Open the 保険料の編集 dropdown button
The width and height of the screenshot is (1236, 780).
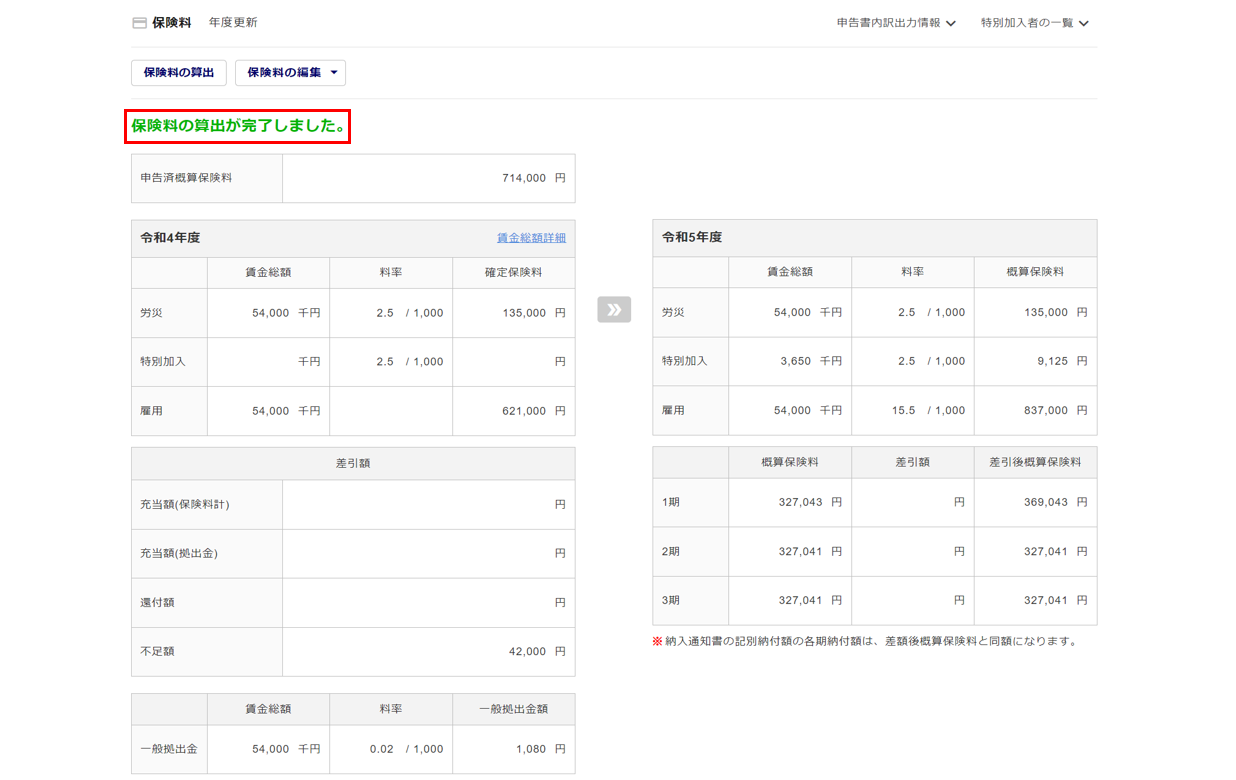[290, 73]
